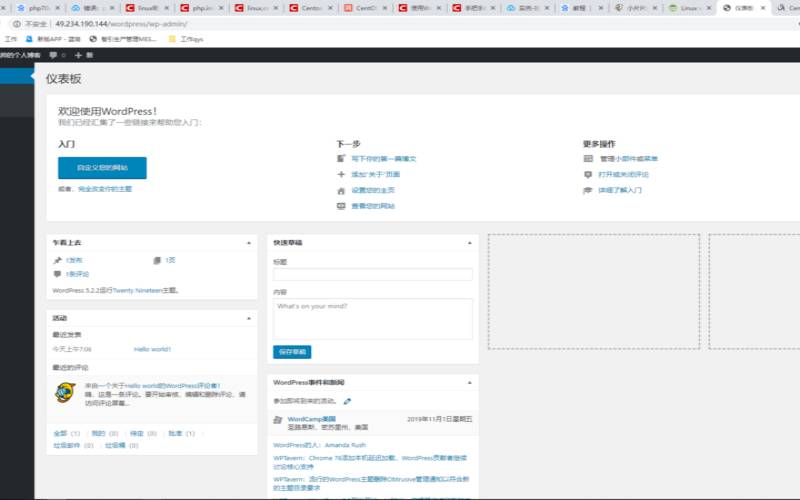Open the WPTavern Obtrusive themes news link
This screenshot has height=500, width=800.
(x=371, y=483)
